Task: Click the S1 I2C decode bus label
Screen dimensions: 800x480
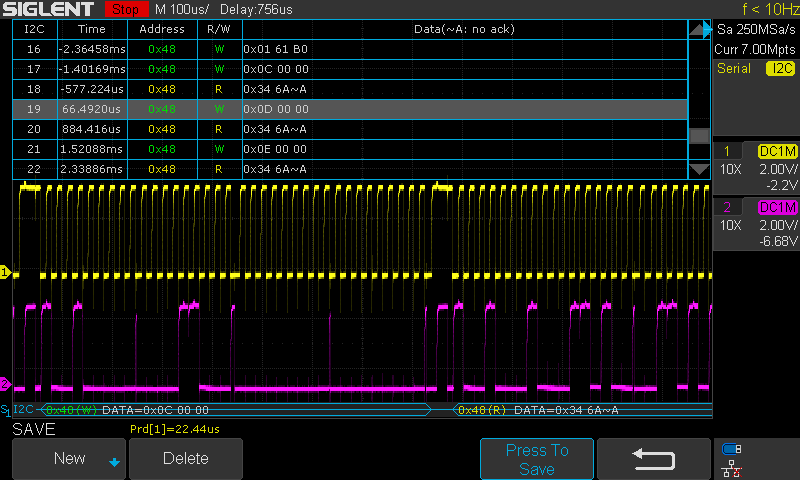Action: [17, 410]
